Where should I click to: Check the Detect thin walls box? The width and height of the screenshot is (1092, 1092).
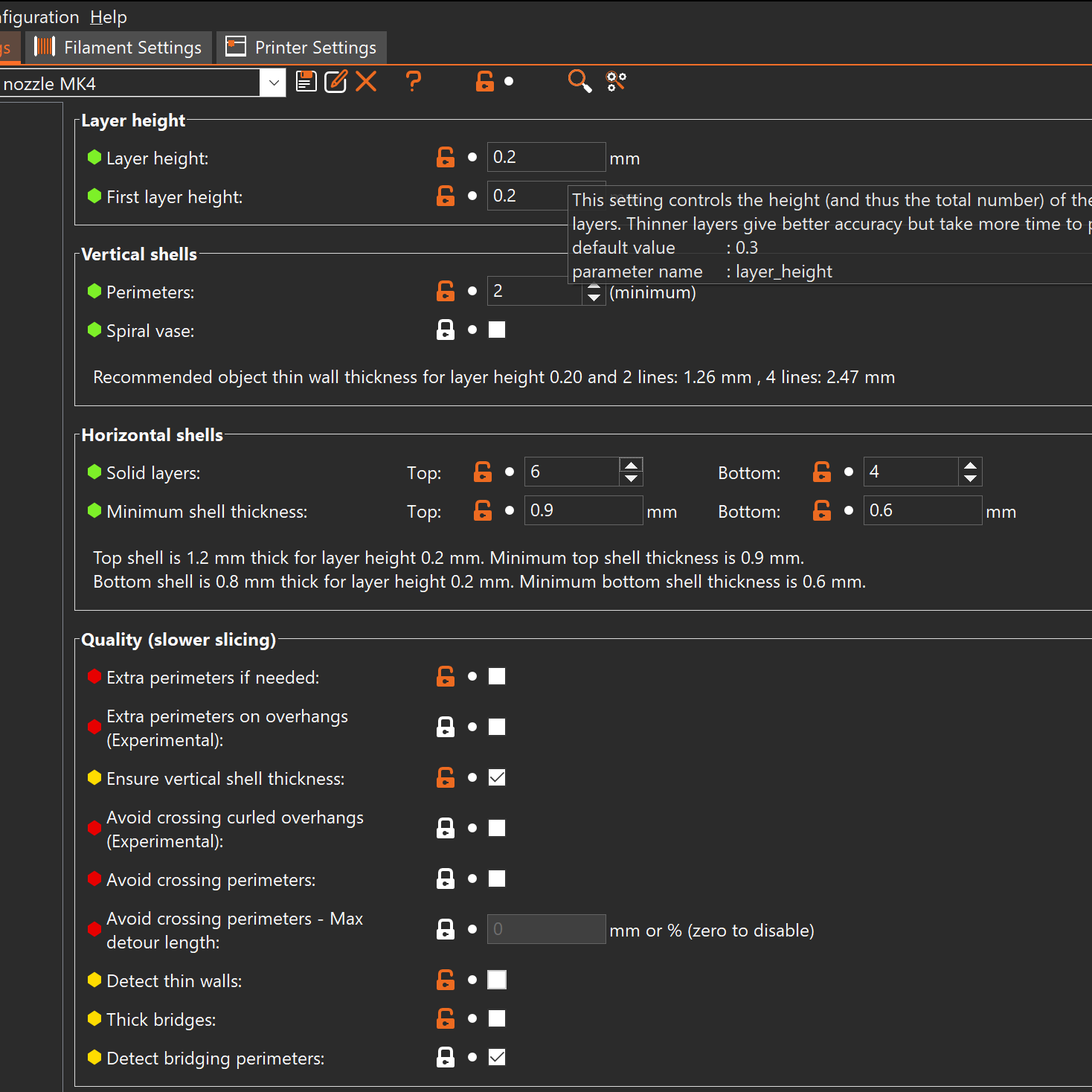pos(497,980)
